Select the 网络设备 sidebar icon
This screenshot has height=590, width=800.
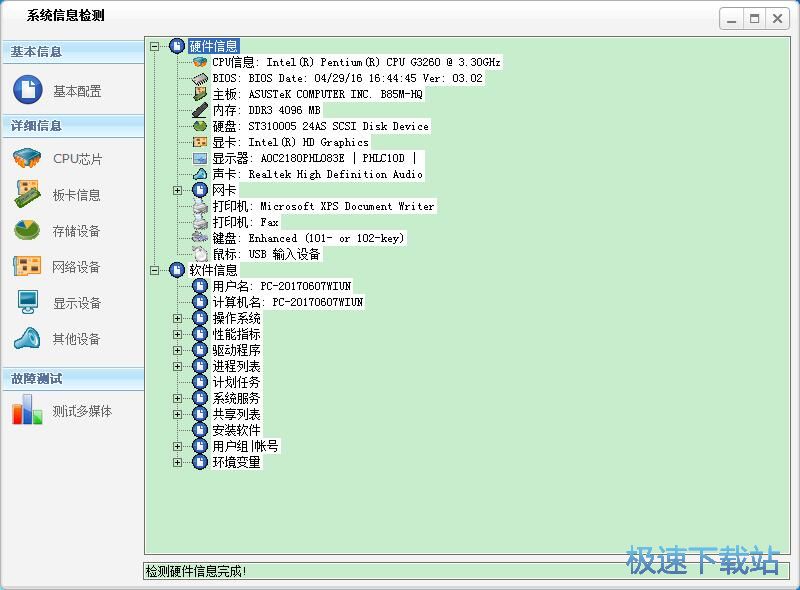click(27, 266)
